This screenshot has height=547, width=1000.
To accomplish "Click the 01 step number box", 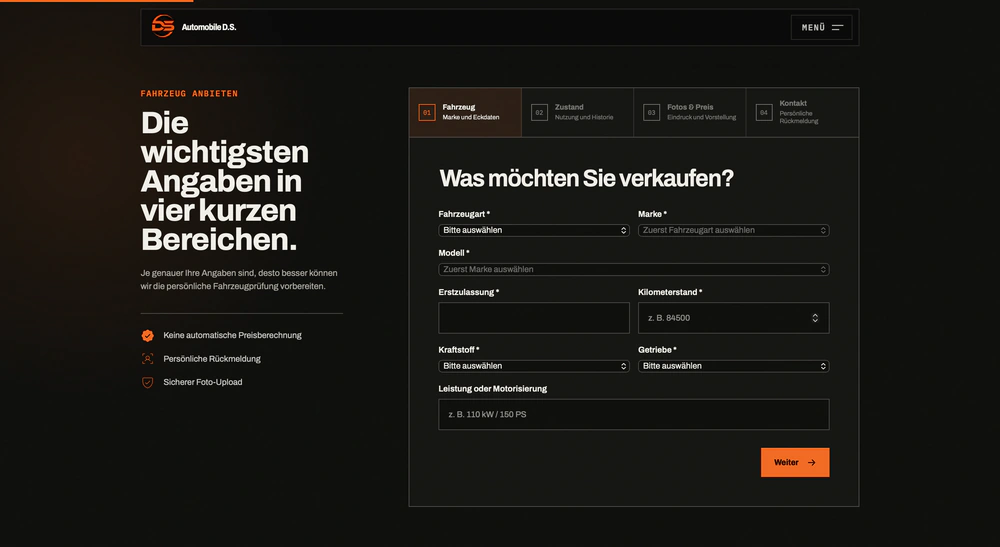I will point(427,112).
